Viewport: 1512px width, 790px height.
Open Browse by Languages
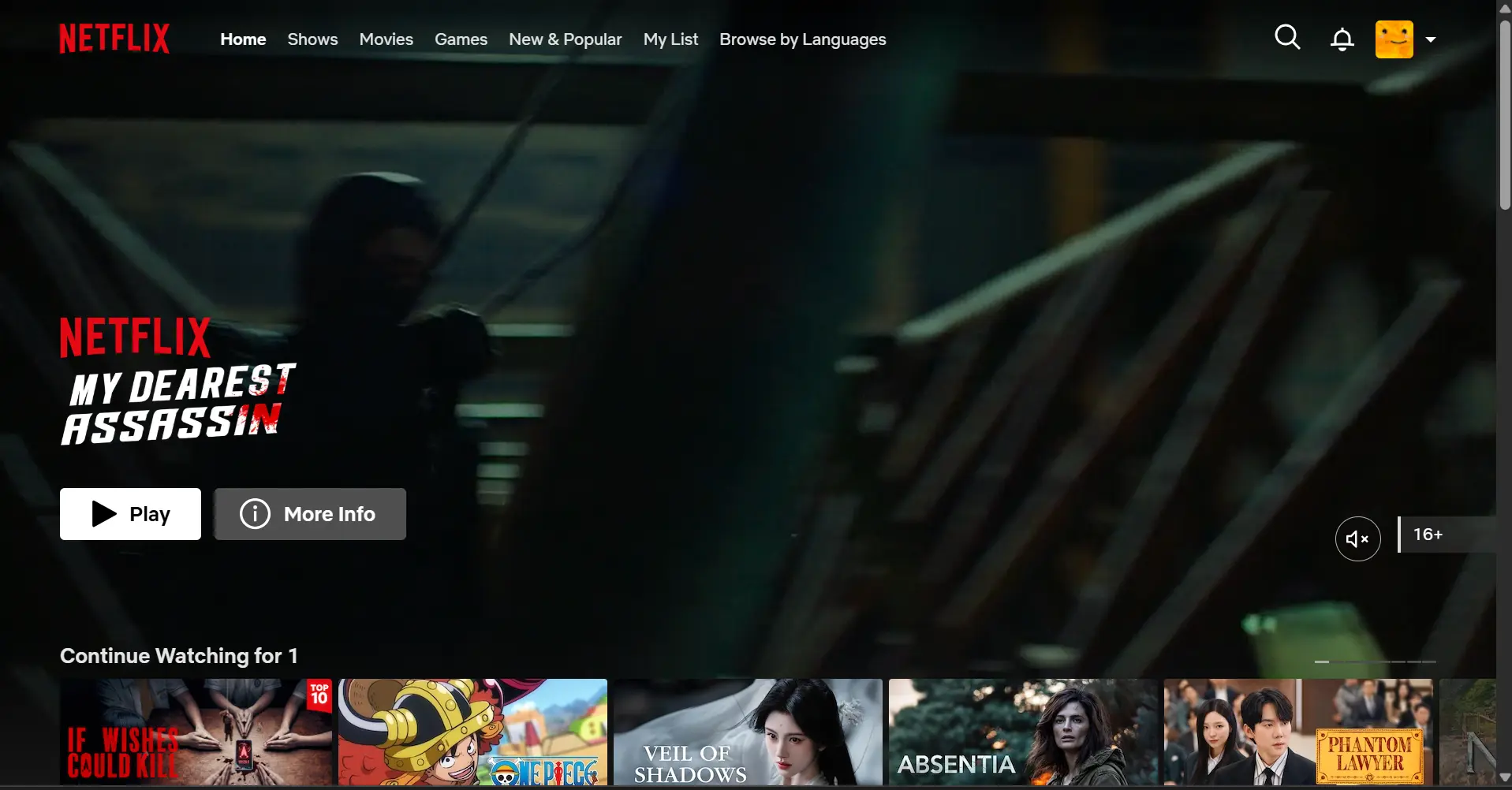coord(802,39)
